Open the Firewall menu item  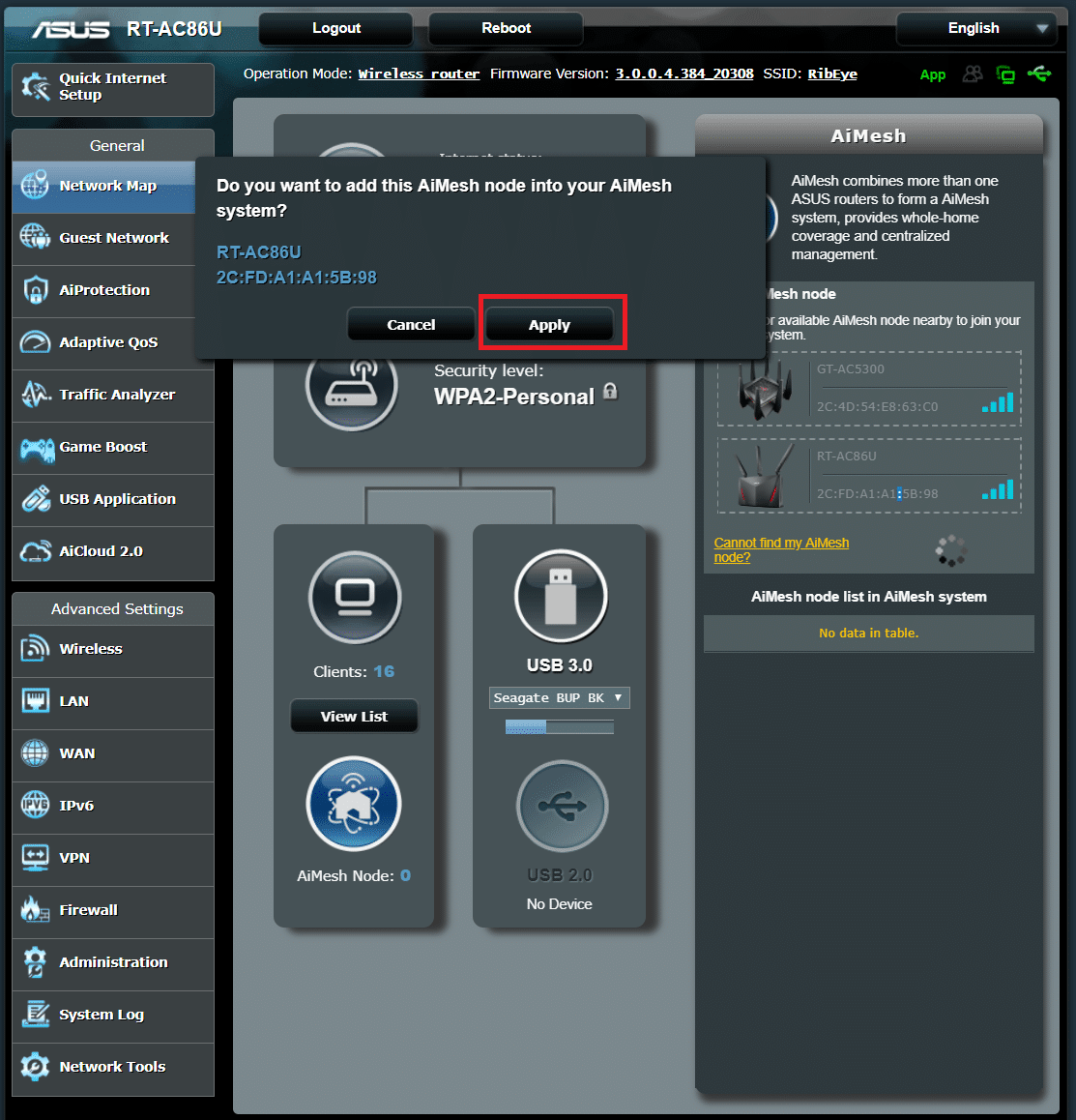[113, 910]
